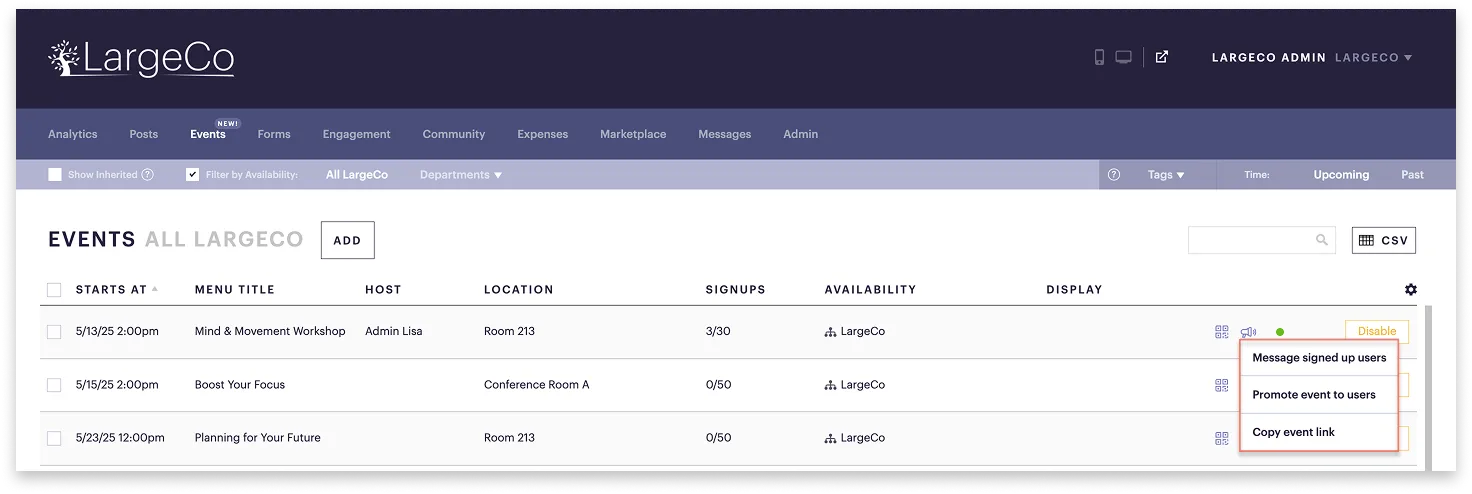Show Upcoming events
The width and height of the screenshot is (1472, 494).
click(x=1341, y=174)
